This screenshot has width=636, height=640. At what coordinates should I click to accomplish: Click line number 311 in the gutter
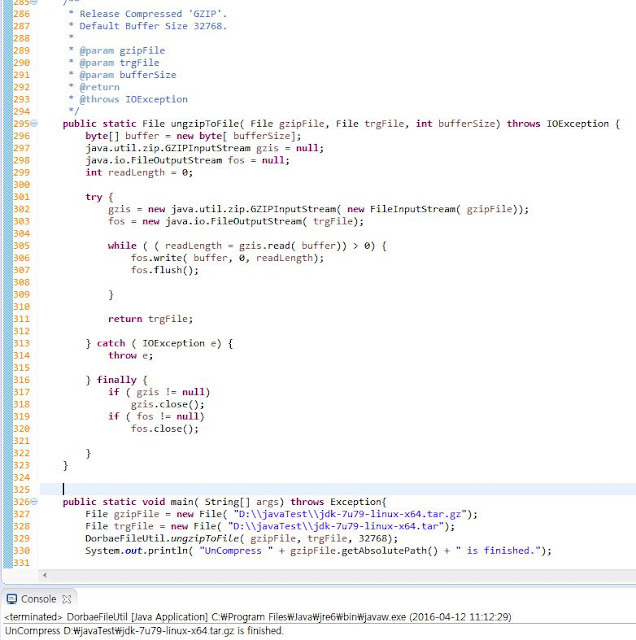point(21,319)
